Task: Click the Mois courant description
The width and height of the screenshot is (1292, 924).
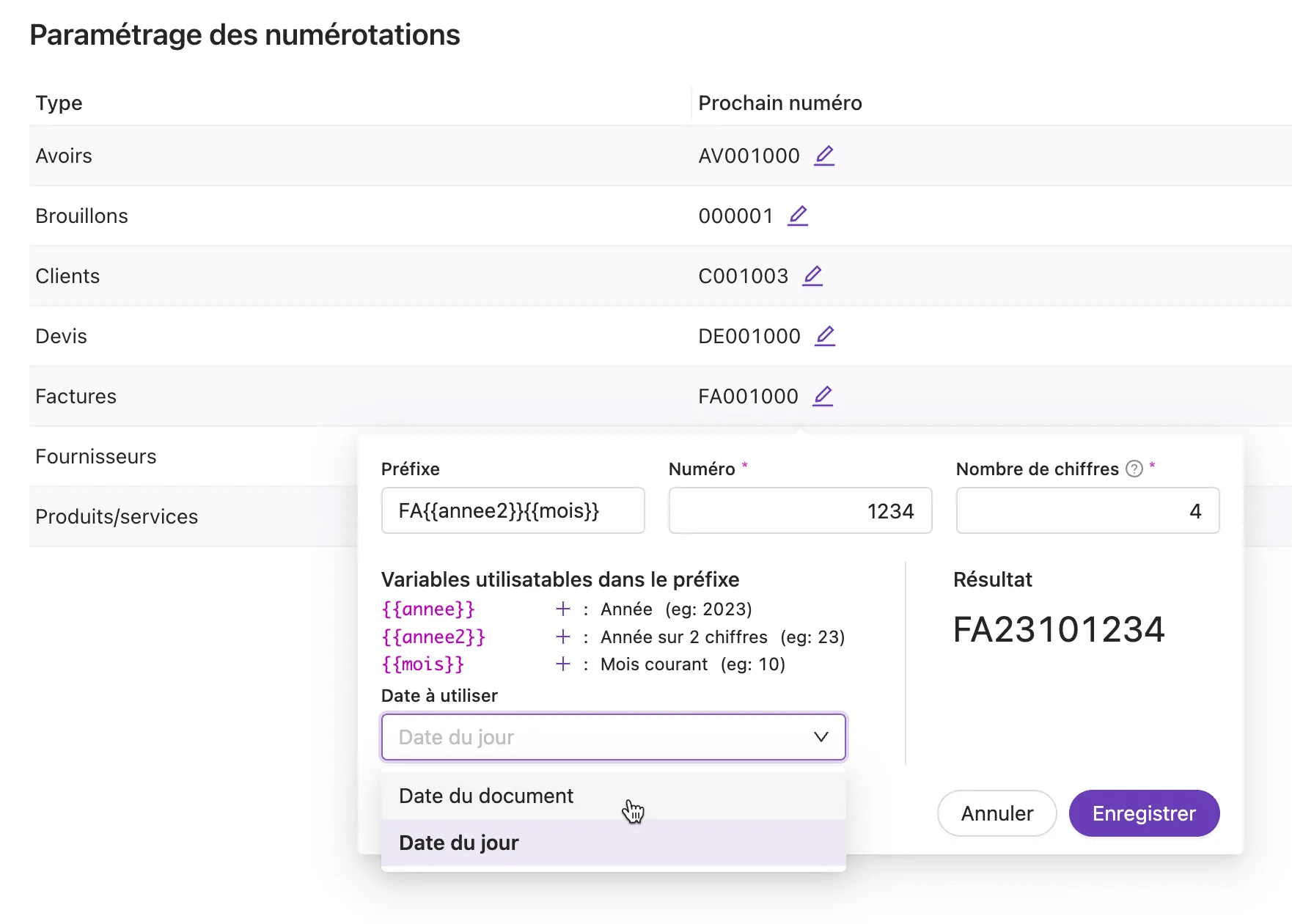Action: (x=654, y=664)
